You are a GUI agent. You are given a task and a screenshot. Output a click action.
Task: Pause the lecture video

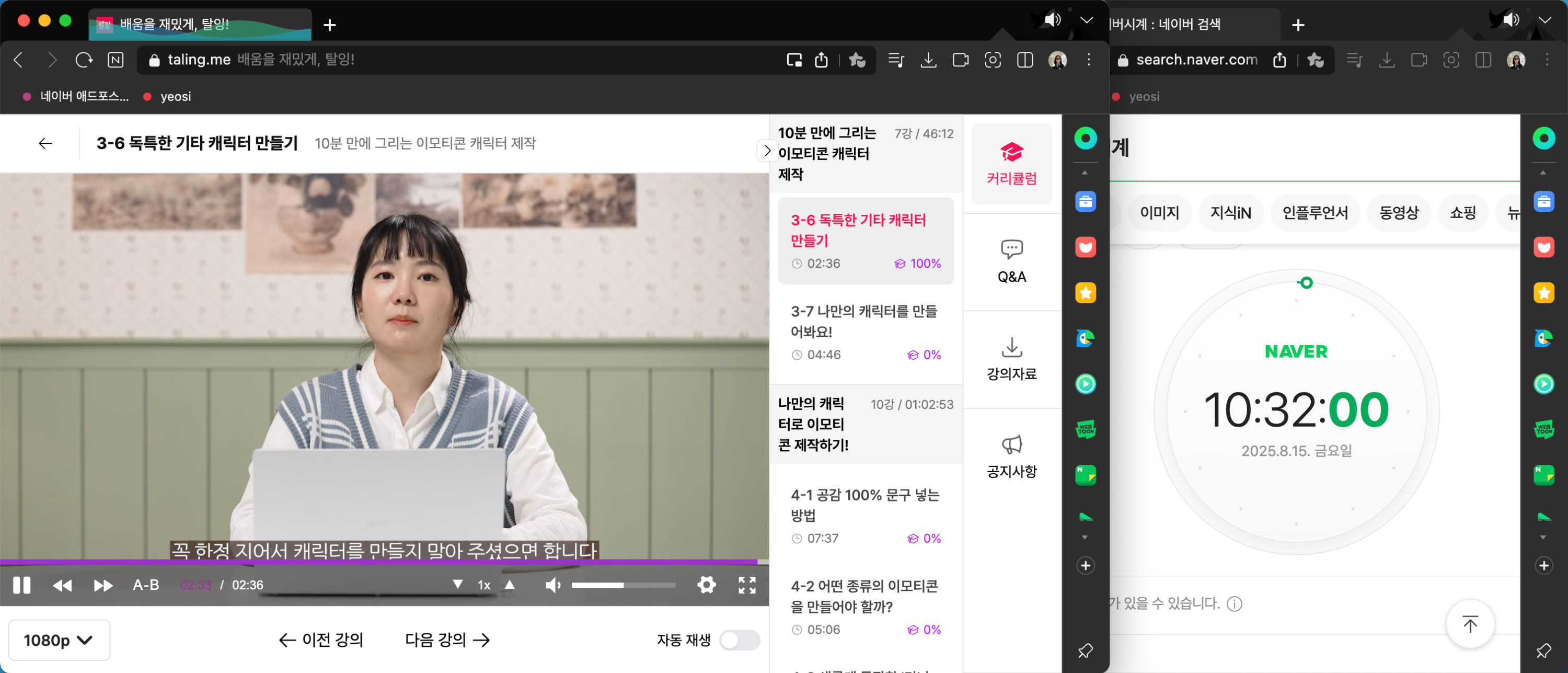[22, 585]
